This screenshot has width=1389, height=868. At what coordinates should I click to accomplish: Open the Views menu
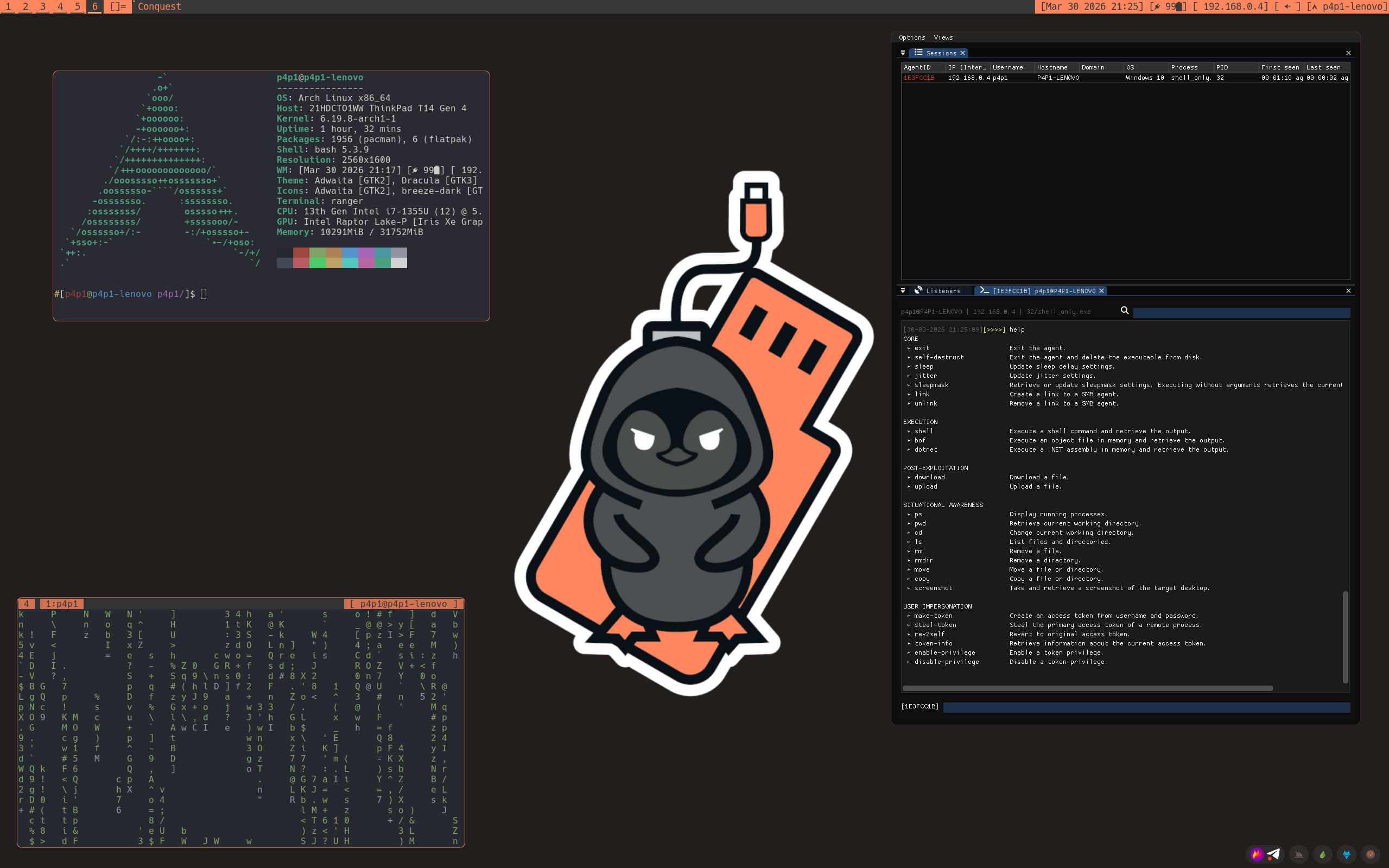pyautogui.click(x=943, y=37)
